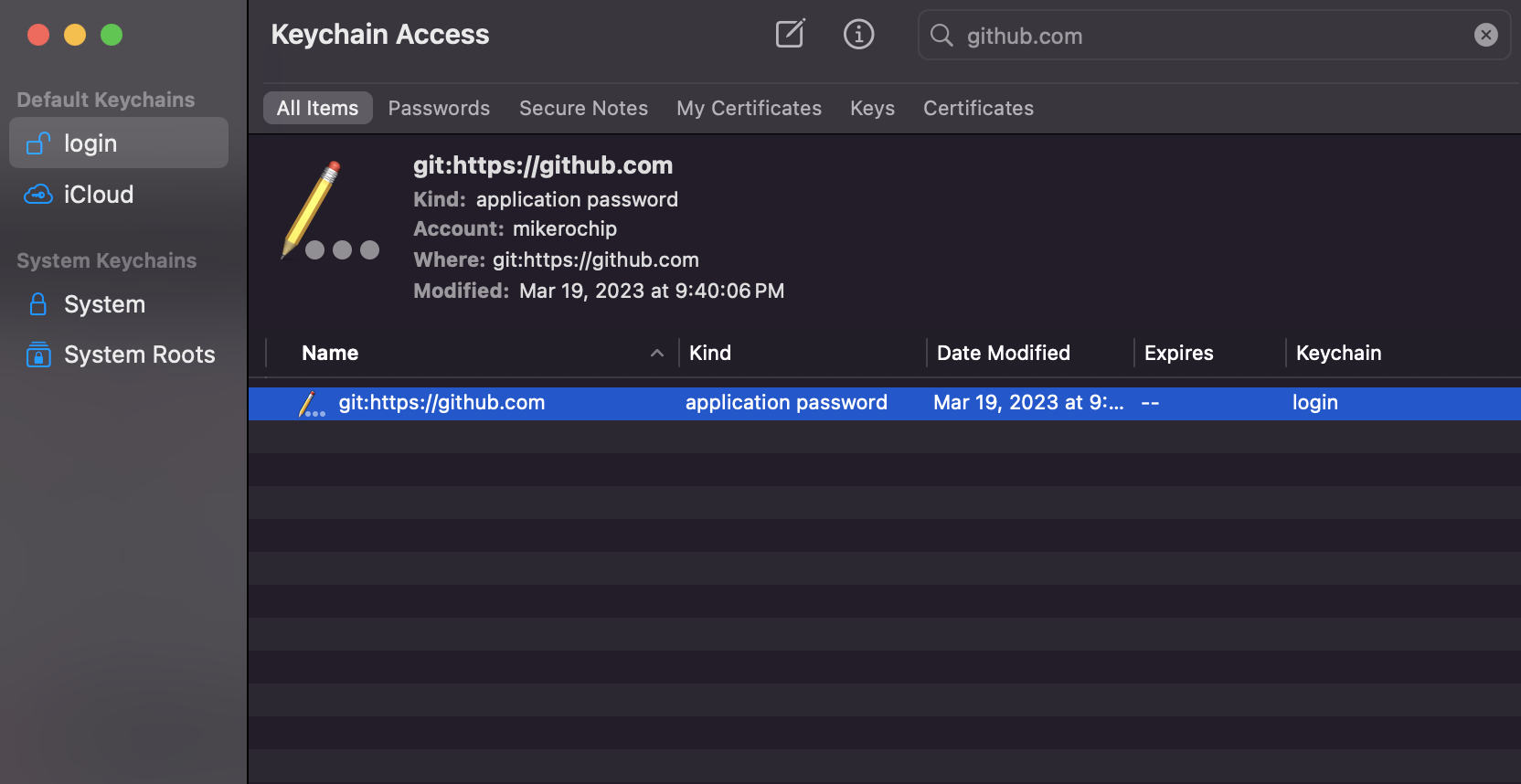
Task: Create a new keychain item with compose icon
Action: [x=790, y=35]
